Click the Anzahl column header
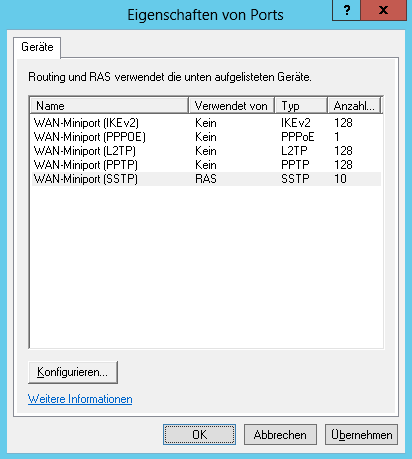 tap(354, 106)
